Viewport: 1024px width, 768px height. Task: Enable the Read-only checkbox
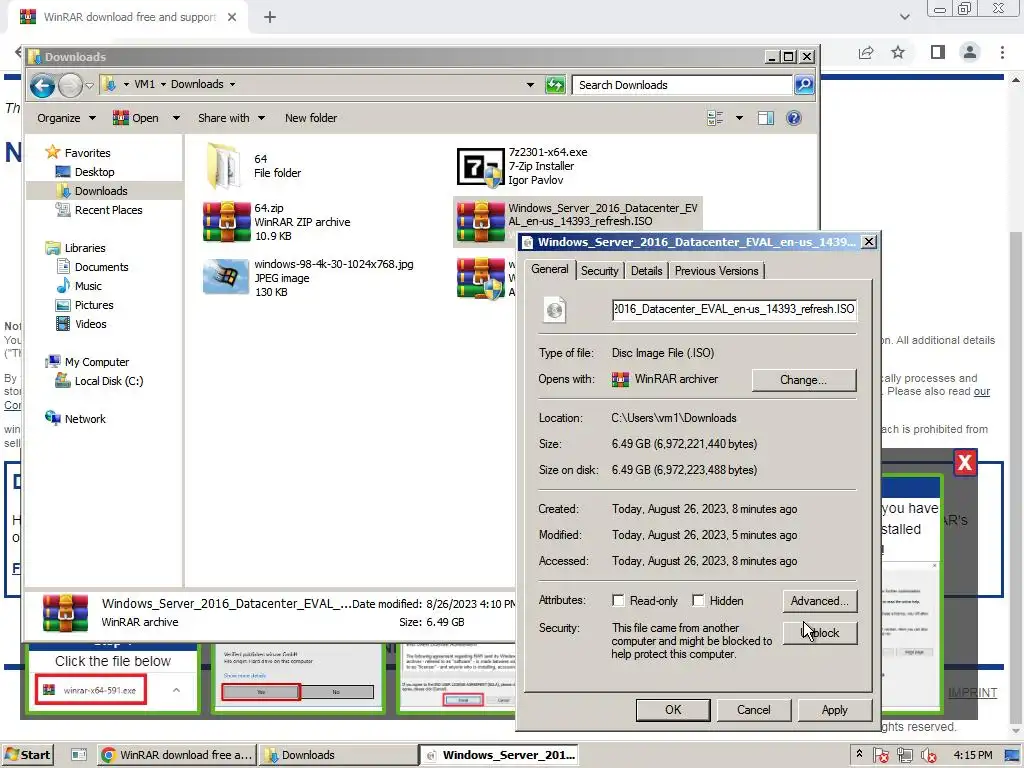(618, 600)
